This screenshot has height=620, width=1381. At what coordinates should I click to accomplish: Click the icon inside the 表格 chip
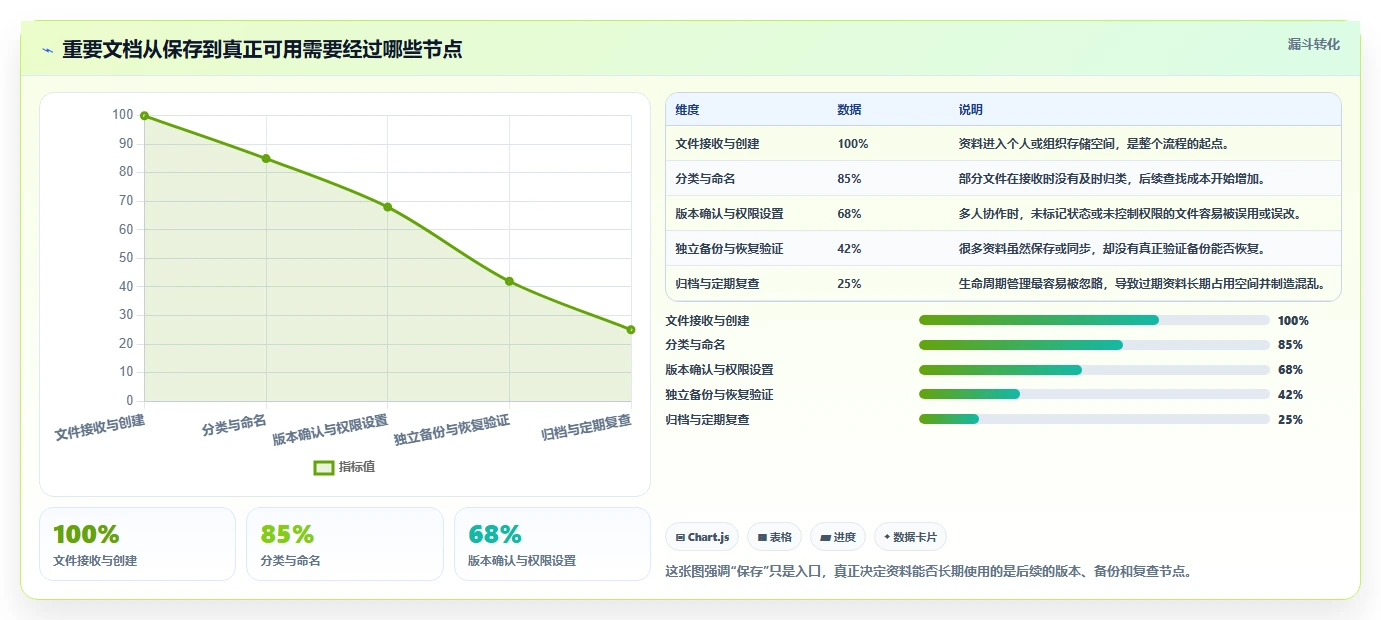point(762,538)
